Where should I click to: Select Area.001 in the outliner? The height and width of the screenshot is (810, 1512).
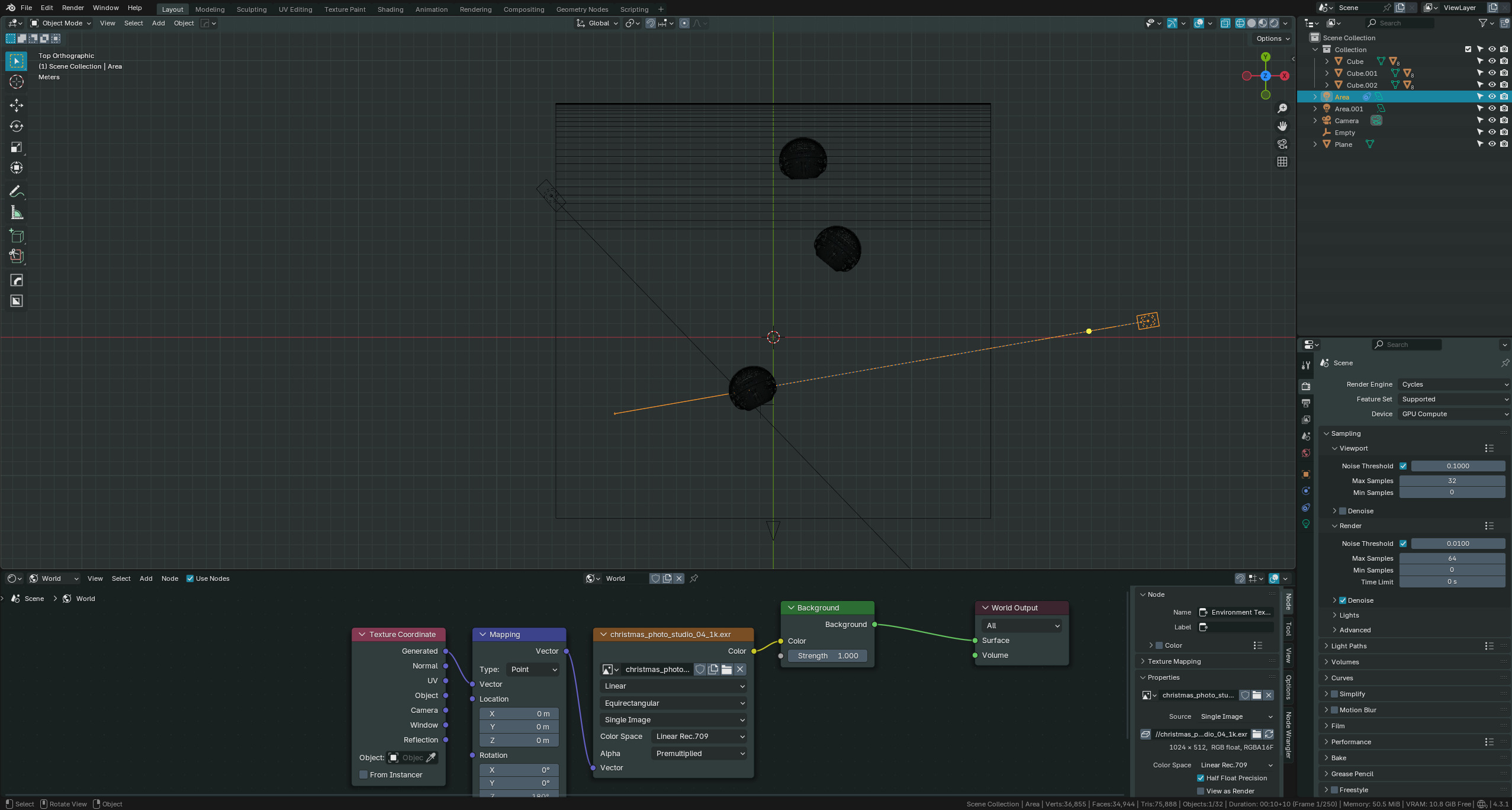click(1349, 109)
